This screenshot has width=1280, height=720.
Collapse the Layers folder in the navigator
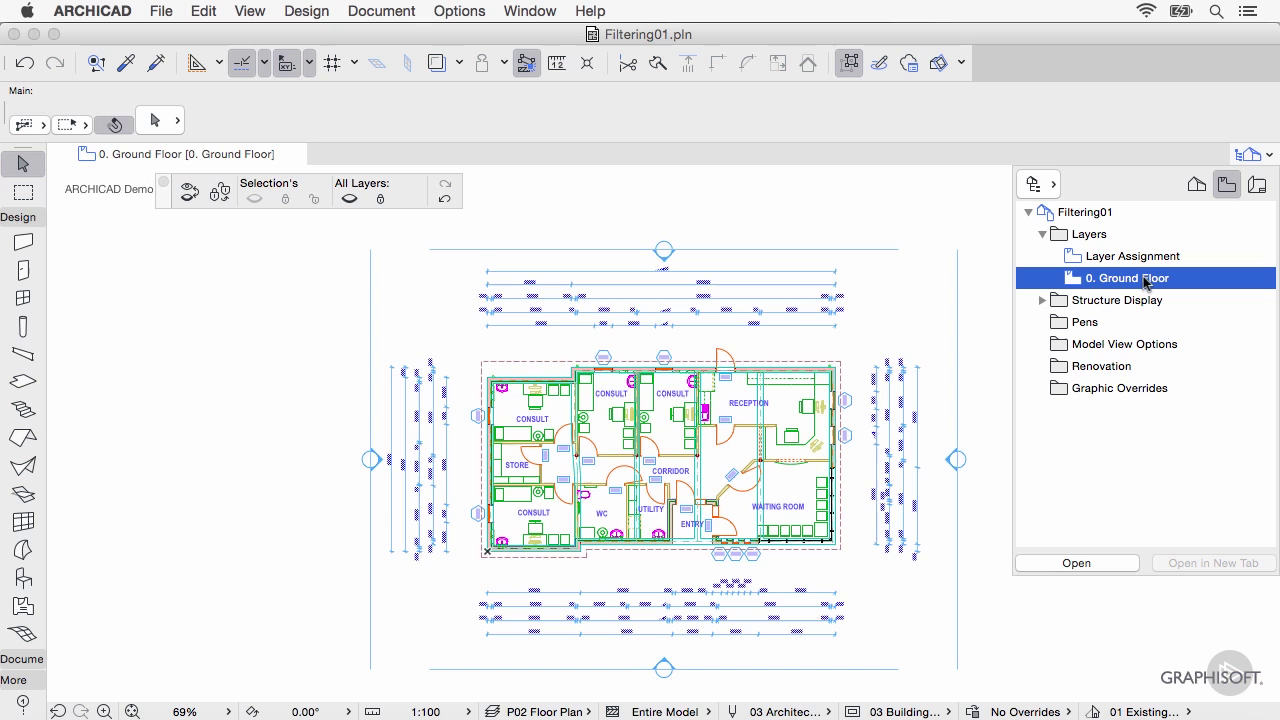(1042, 234)
